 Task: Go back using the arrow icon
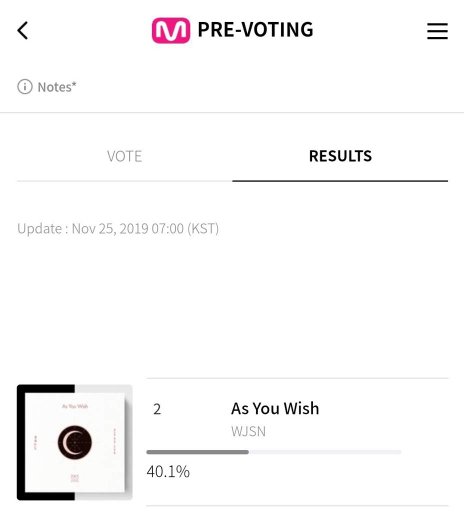(x=22, y=31)
